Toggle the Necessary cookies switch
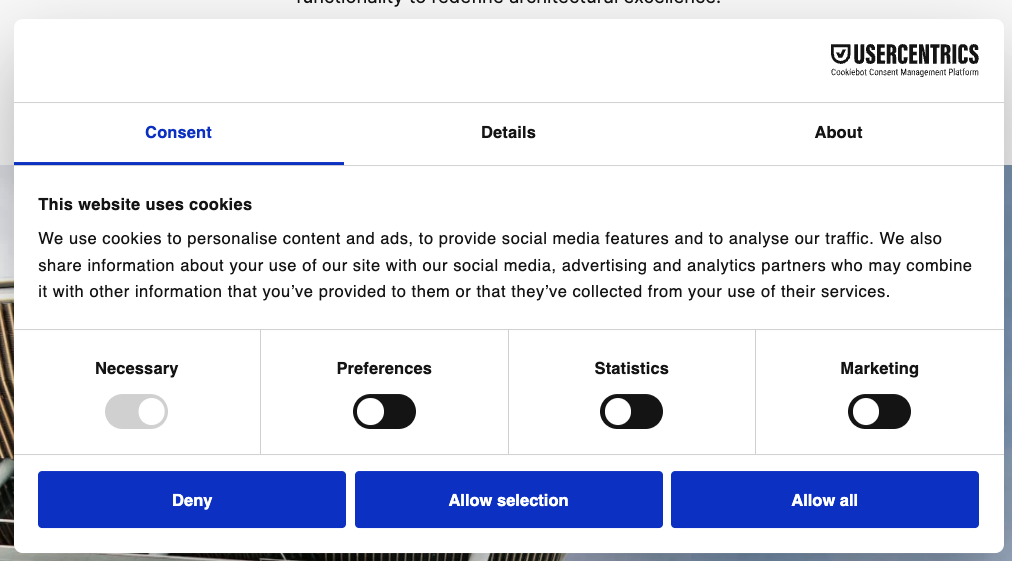Viewport: 1012px width, 561px height. point(136,412)
